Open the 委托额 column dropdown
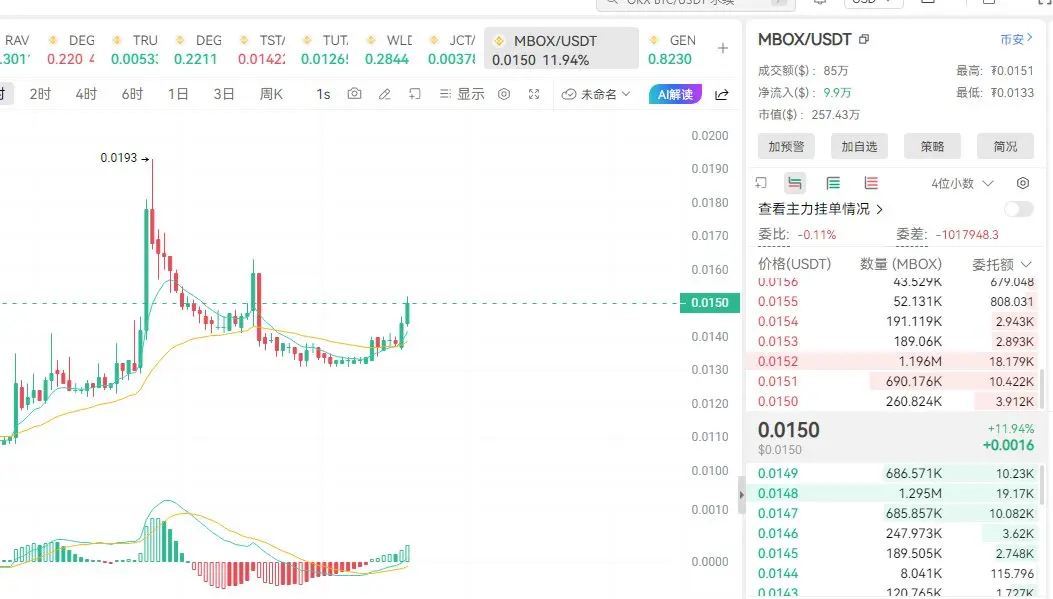1053x599 pixels. [x=1001, y=265]
